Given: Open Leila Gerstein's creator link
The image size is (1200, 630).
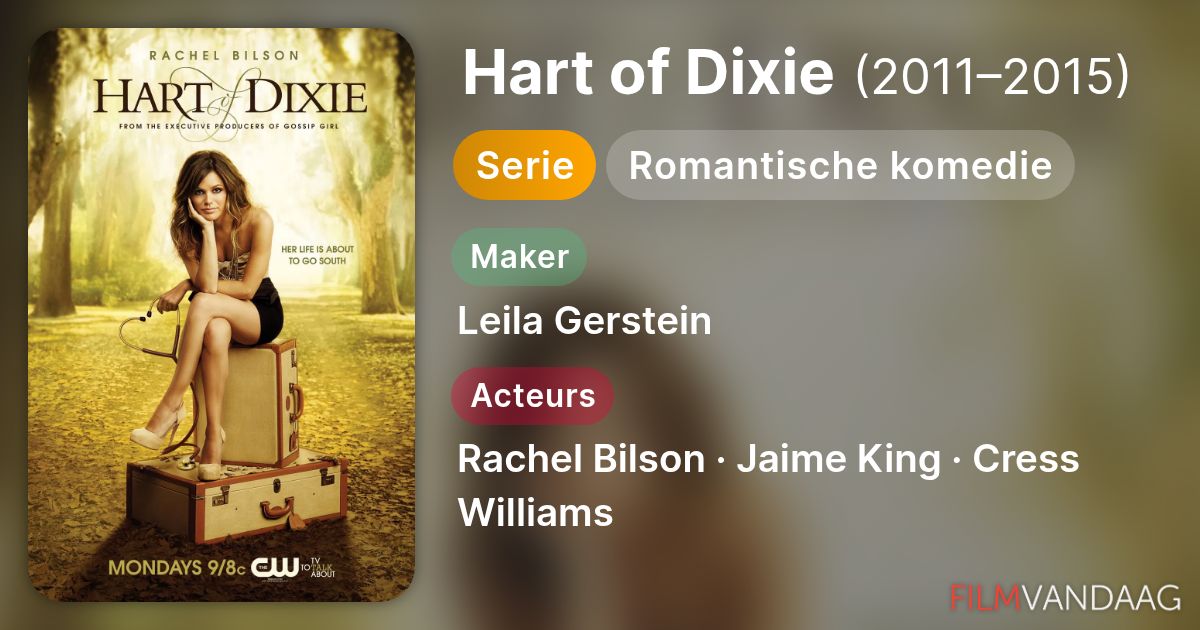Looking at the screenshot, I should (584, 321).
